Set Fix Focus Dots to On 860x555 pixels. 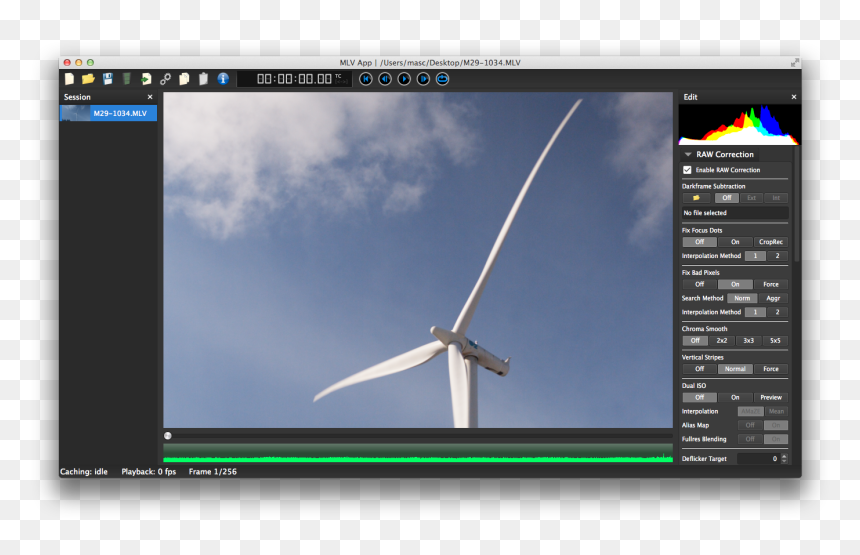point(735,242)
